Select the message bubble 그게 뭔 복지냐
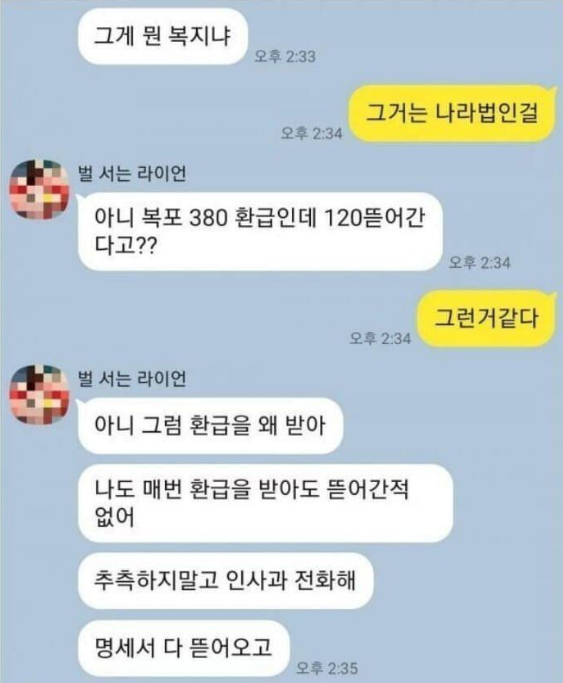This screenshot has width=563, height=683. [163, 36]
